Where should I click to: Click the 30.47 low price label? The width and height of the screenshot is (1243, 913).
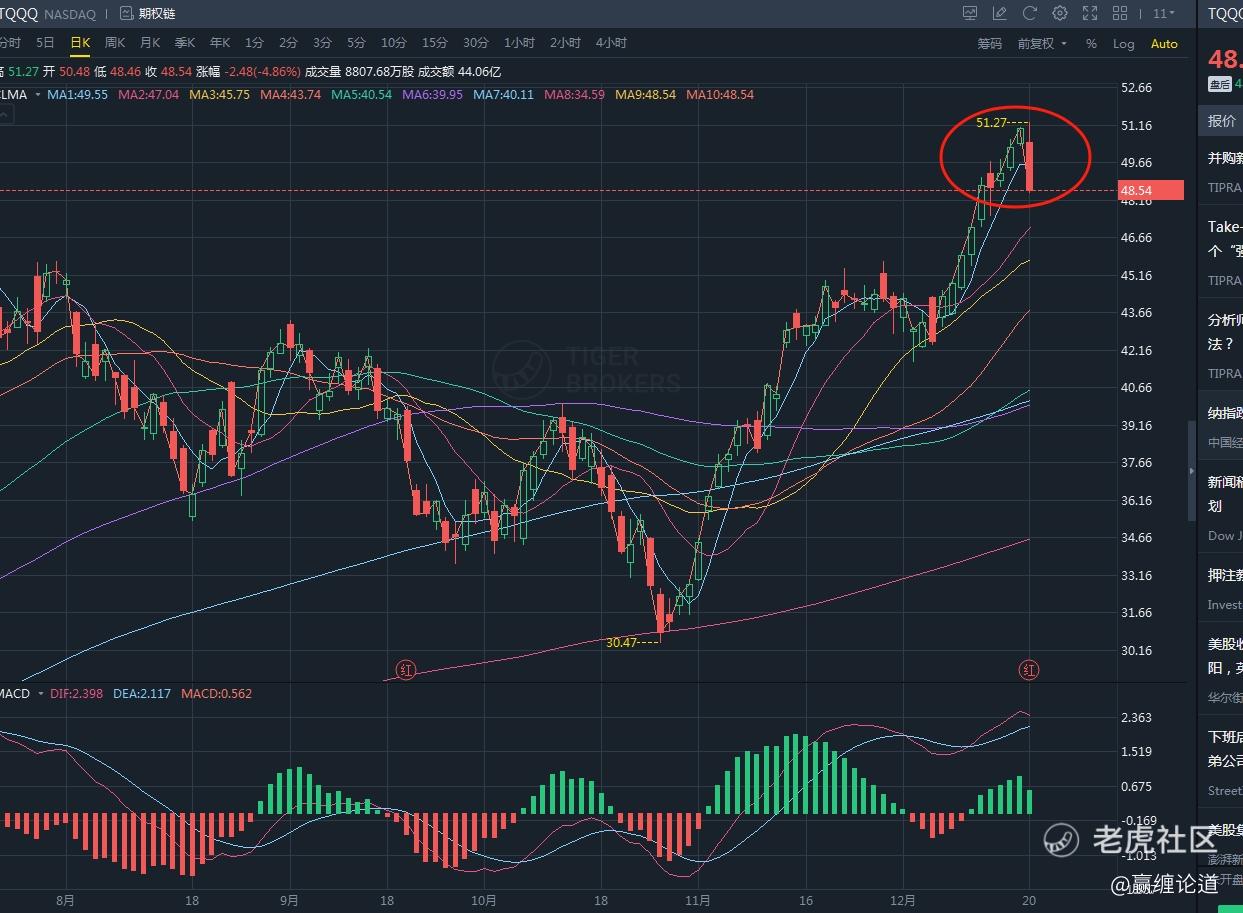click(x=622, y=643)
